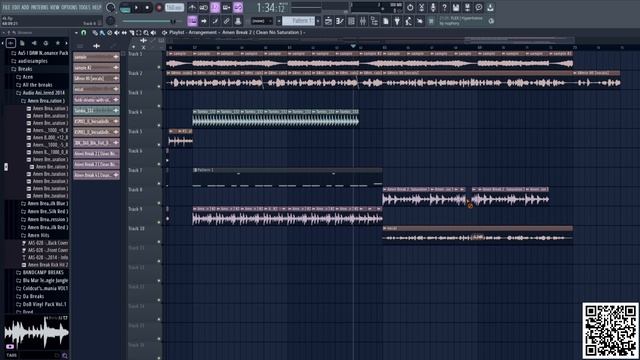Viewport: 640px width, 360px height.
Task: Open the Mixer view icon
Action: pos(362,21)
